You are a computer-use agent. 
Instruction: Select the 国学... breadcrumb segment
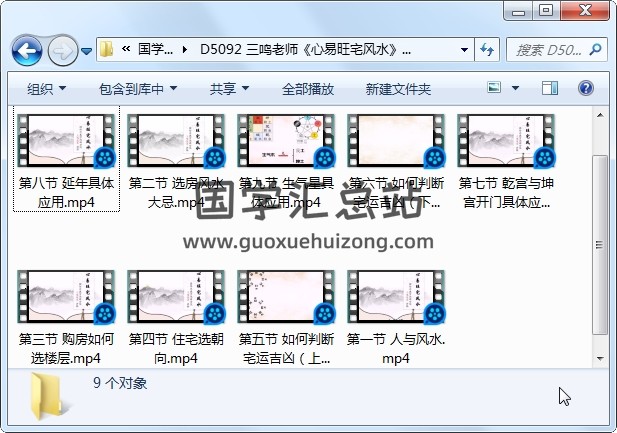(x=155, y=50)
